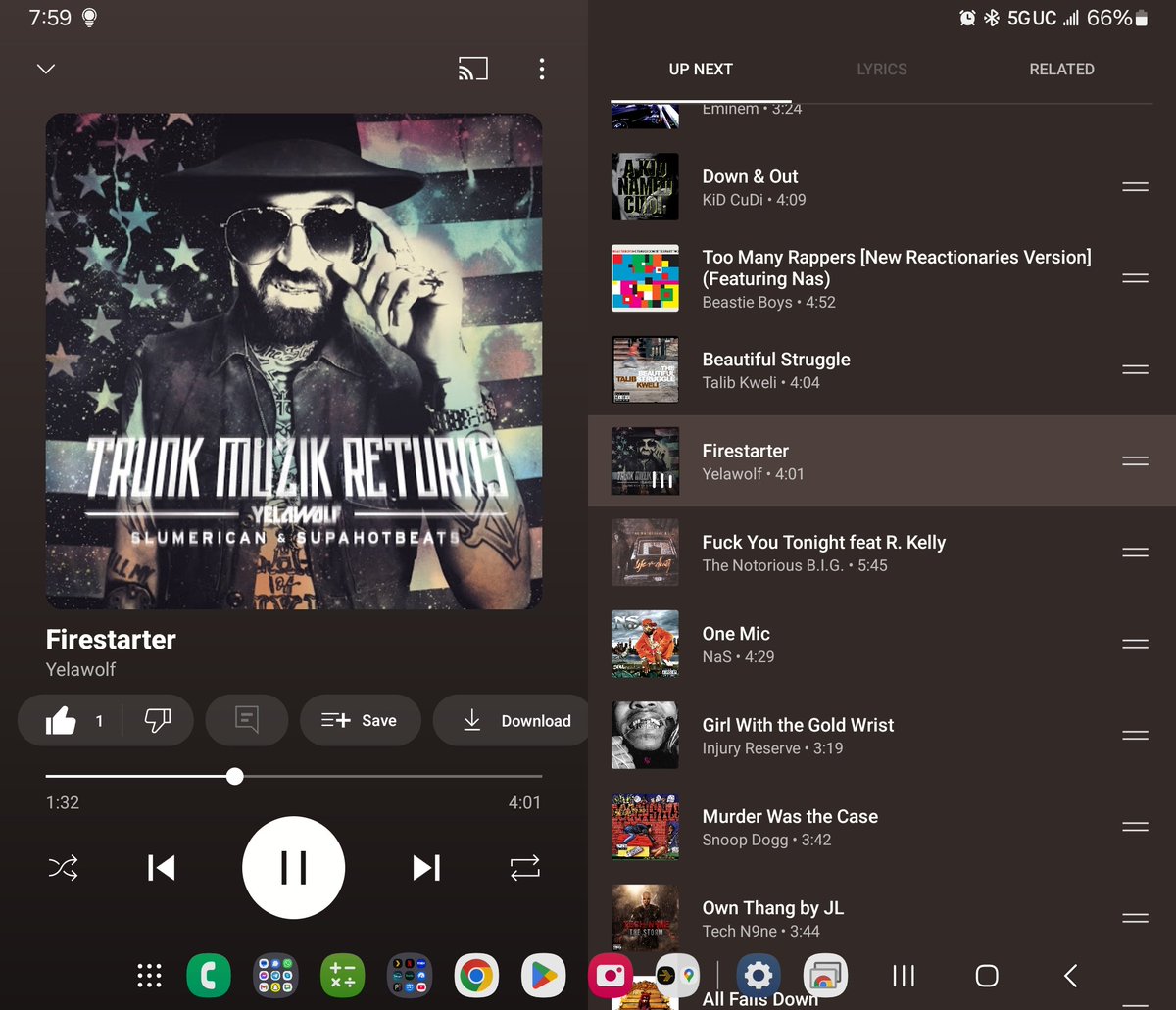Select the Firestarter queue row
Viewport: 1176px width, 1010px height.
882,460
